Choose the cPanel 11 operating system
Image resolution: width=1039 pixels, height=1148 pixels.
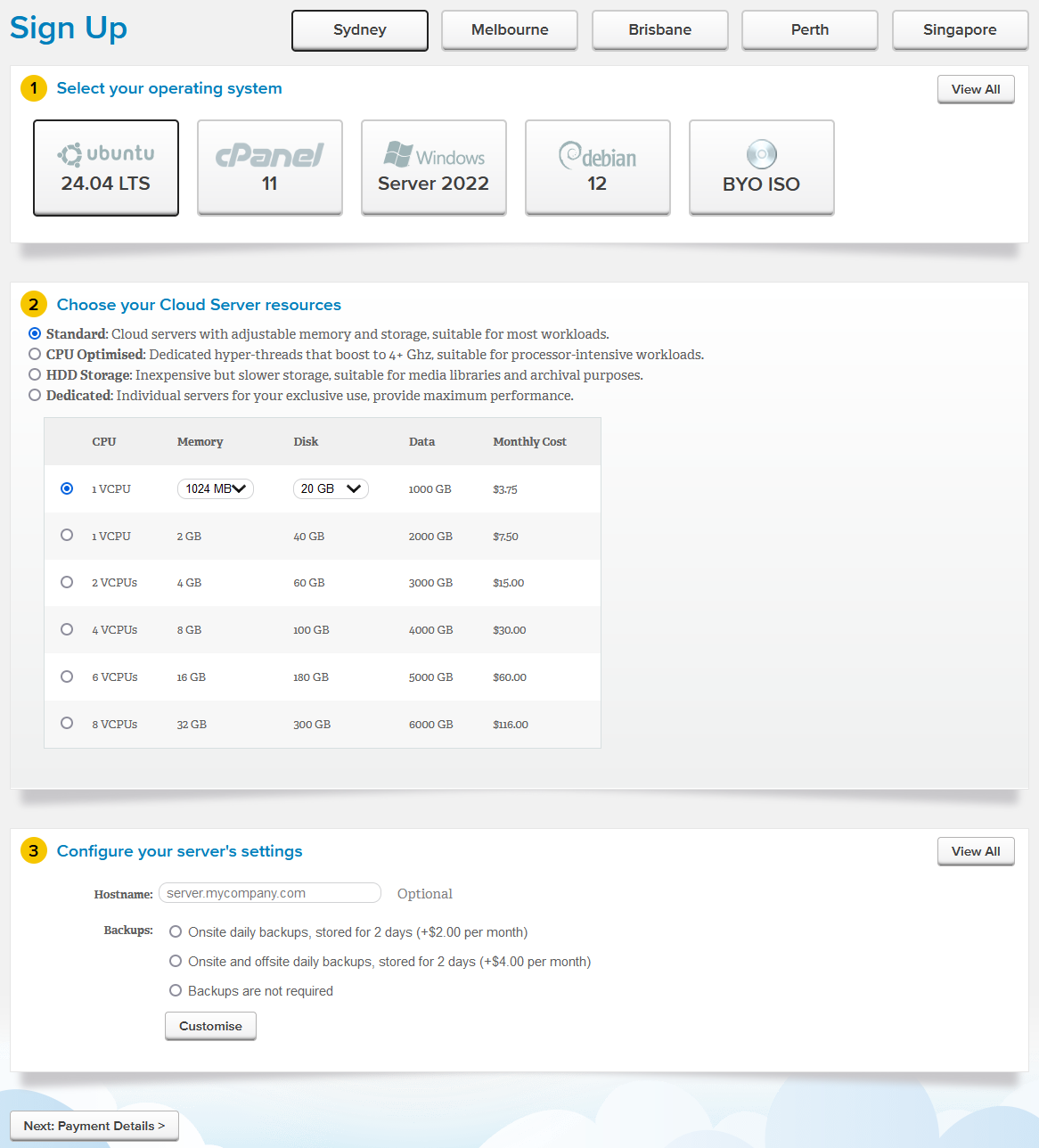click(x=270, y=168)
